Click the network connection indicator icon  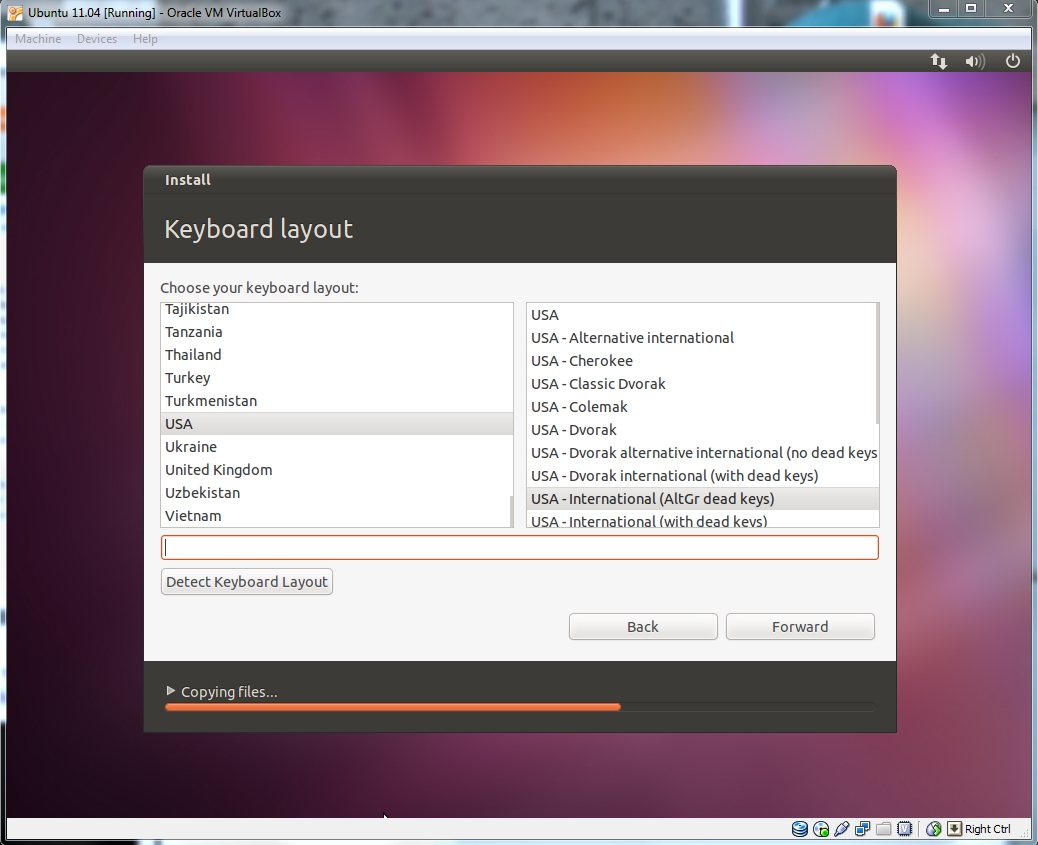tap(938, 61)
